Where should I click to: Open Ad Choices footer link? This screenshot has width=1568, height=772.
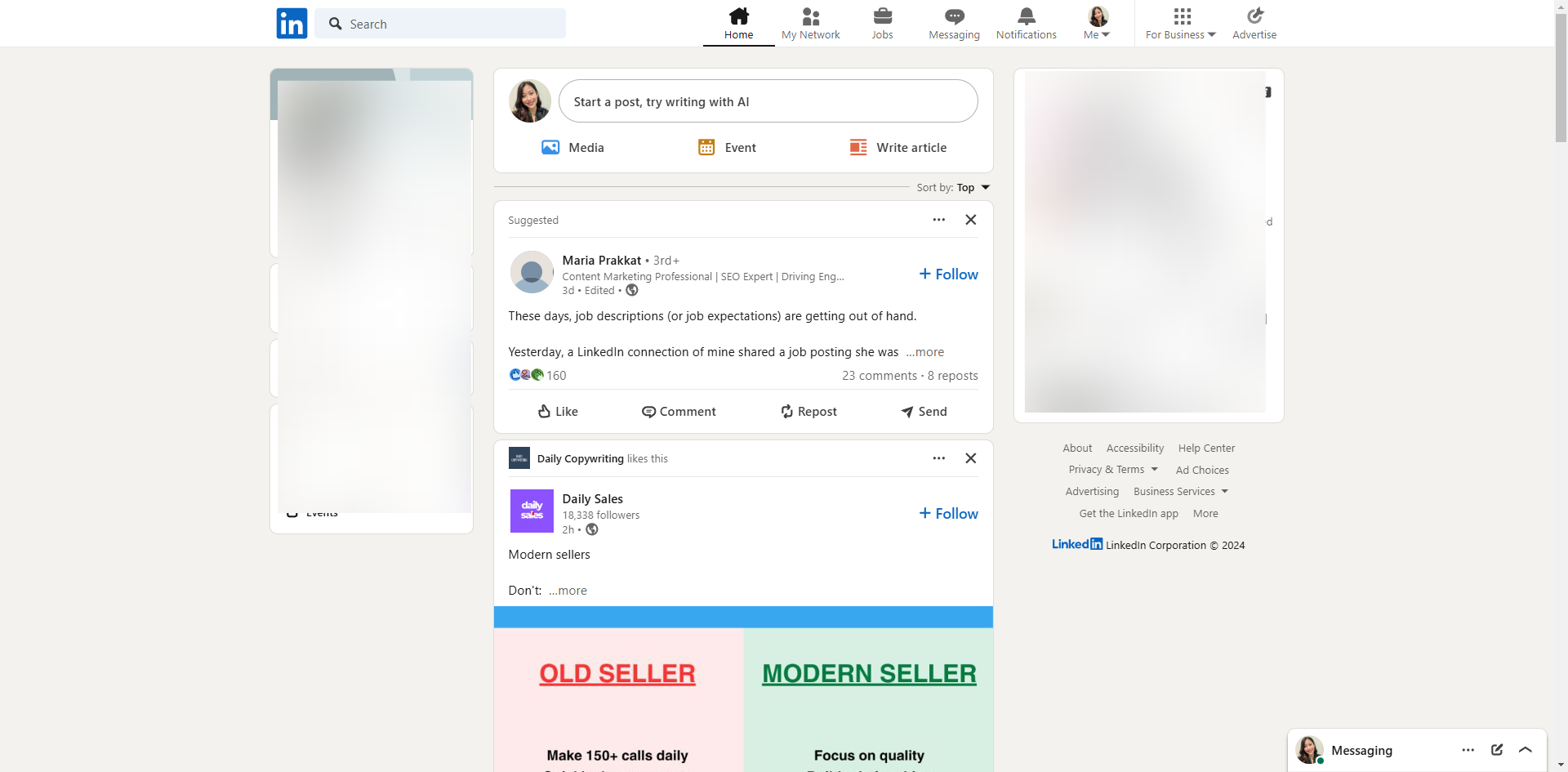[1202, 470]
